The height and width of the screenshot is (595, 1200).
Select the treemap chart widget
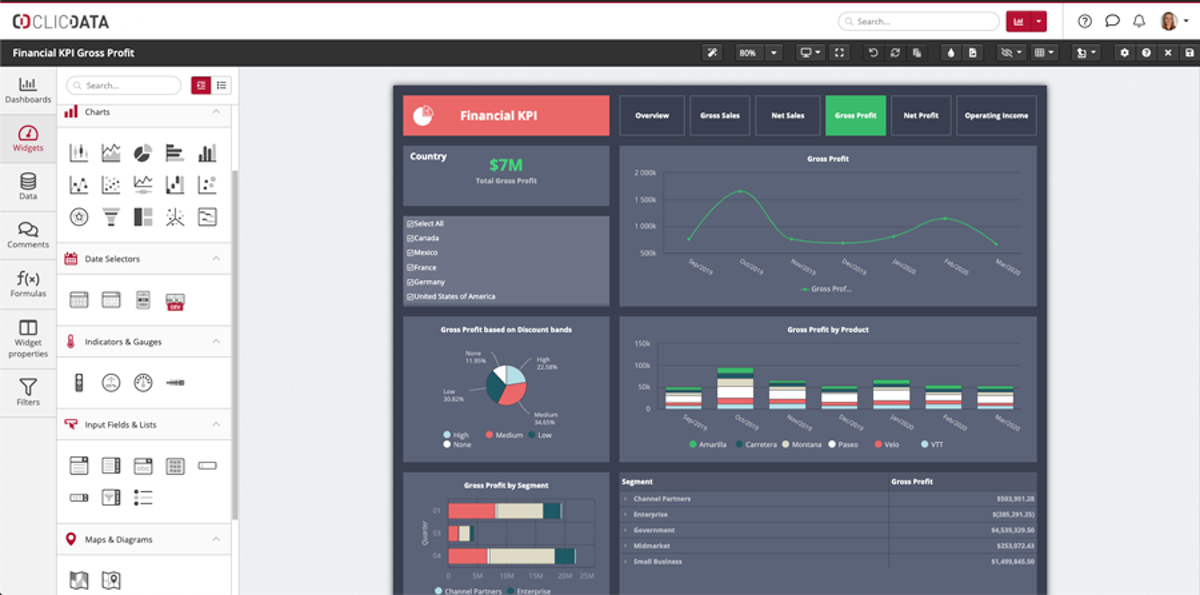(x=143, y=216)
